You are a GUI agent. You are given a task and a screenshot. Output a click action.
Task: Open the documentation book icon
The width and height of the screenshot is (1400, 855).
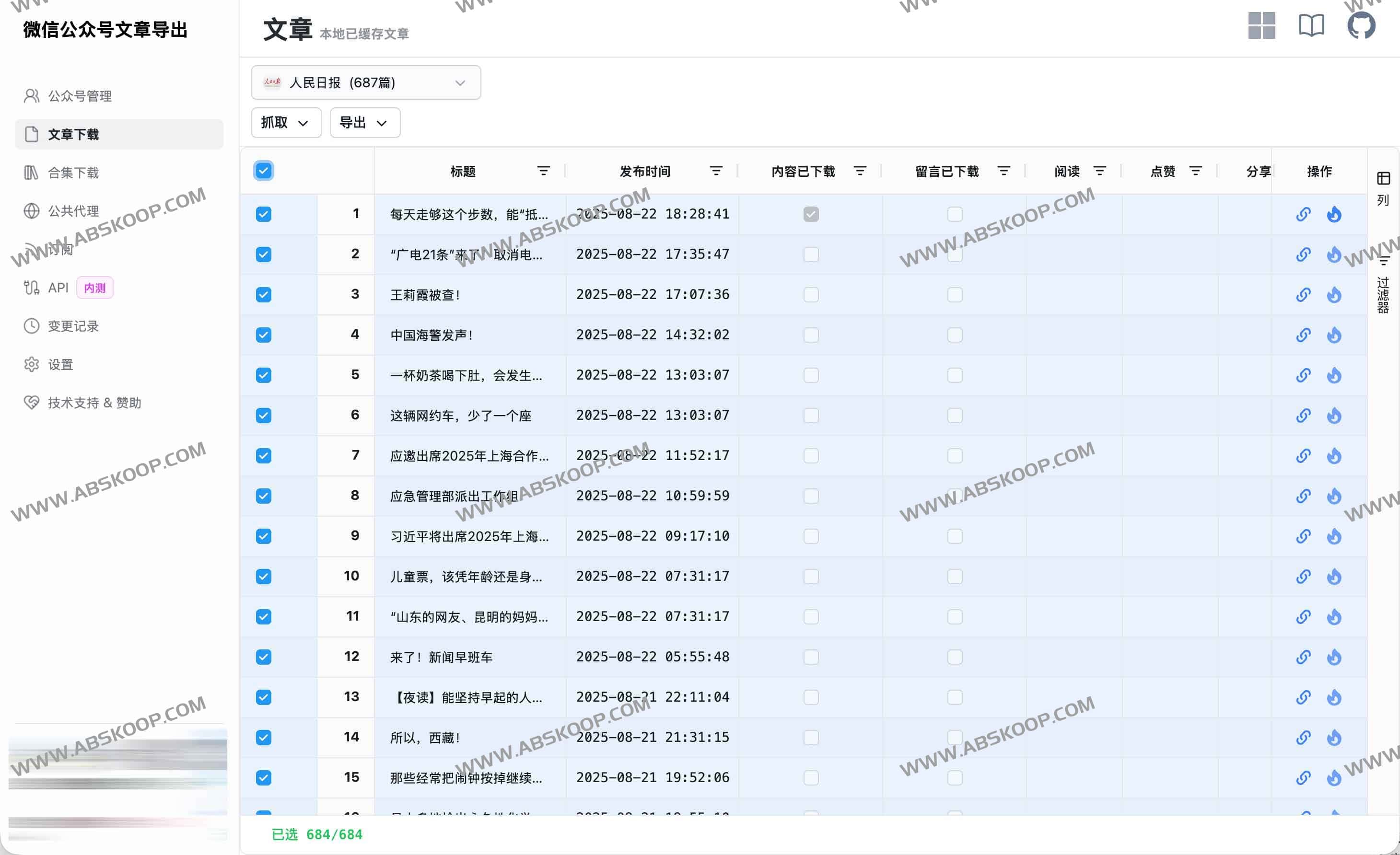point(1311,25)
